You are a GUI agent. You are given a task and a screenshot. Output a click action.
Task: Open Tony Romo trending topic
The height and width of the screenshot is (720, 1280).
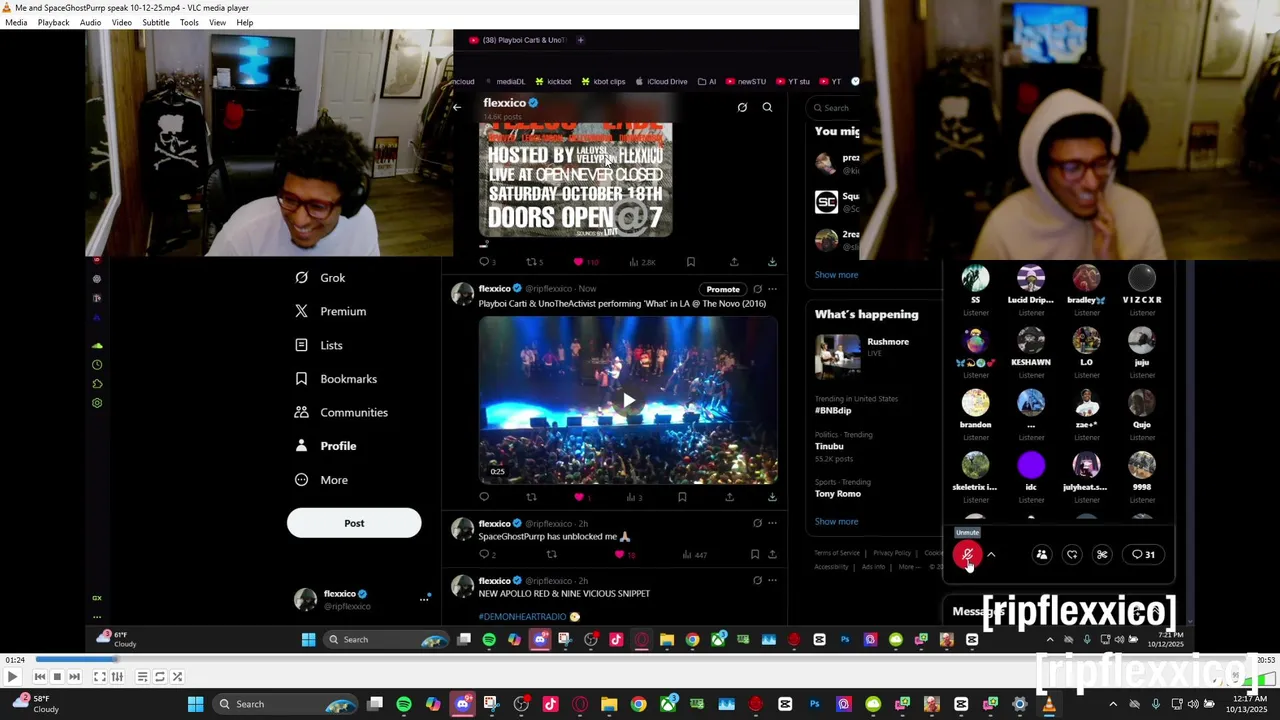click(x=837, y=493)
